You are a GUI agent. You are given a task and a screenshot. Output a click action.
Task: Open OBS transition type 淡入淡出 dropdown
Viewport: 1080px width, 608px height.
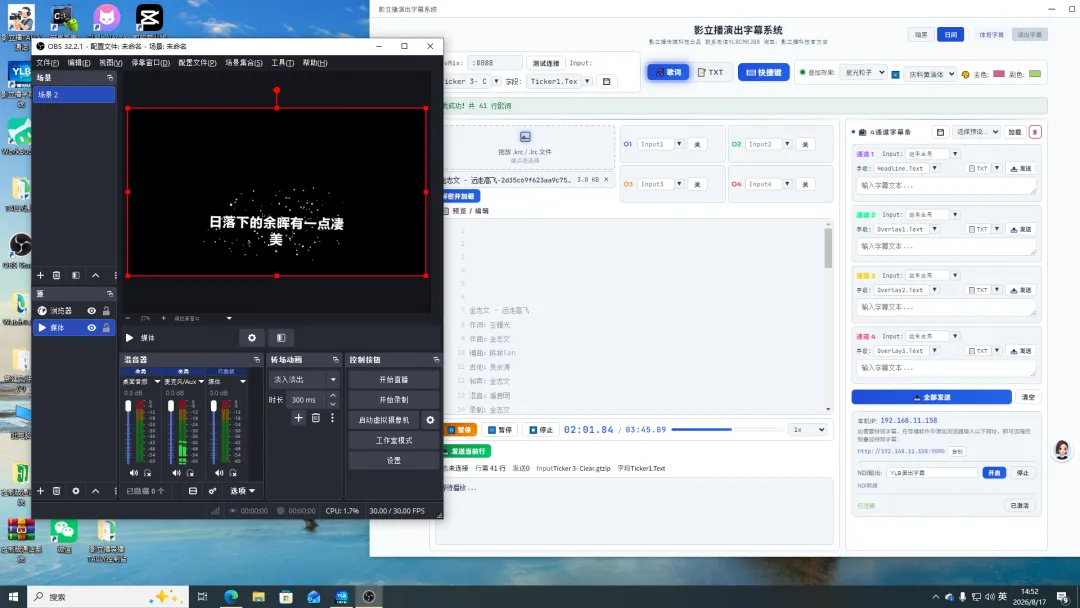click(x=304, y=379)
